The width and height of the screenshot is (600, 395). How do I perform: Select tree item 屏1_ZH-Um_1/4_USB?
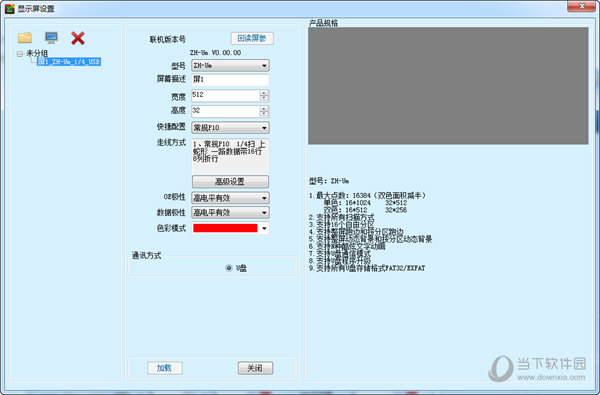point(69,62)
